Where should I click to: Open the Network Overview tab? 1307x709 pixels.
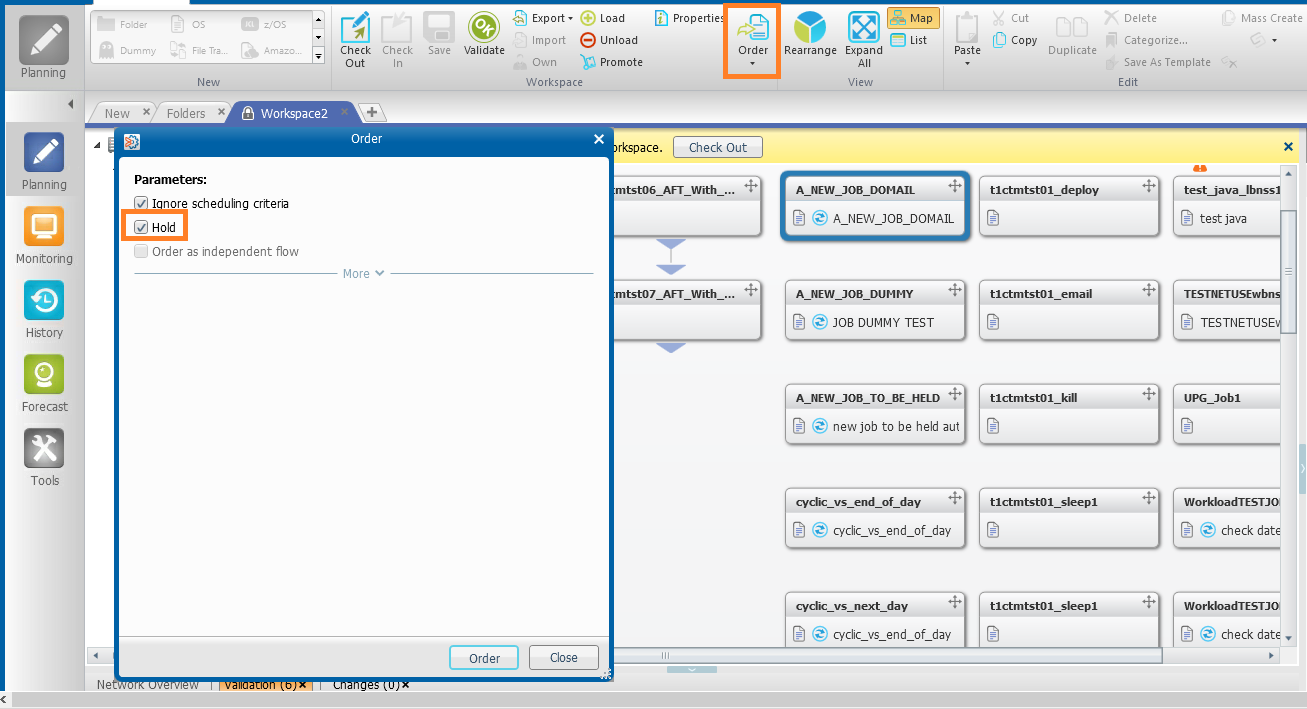(x=148, y=685)
